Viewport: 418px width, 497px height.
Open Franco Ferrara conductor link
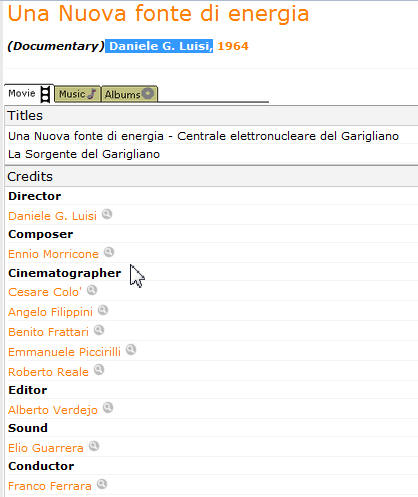tap(50, 486)
